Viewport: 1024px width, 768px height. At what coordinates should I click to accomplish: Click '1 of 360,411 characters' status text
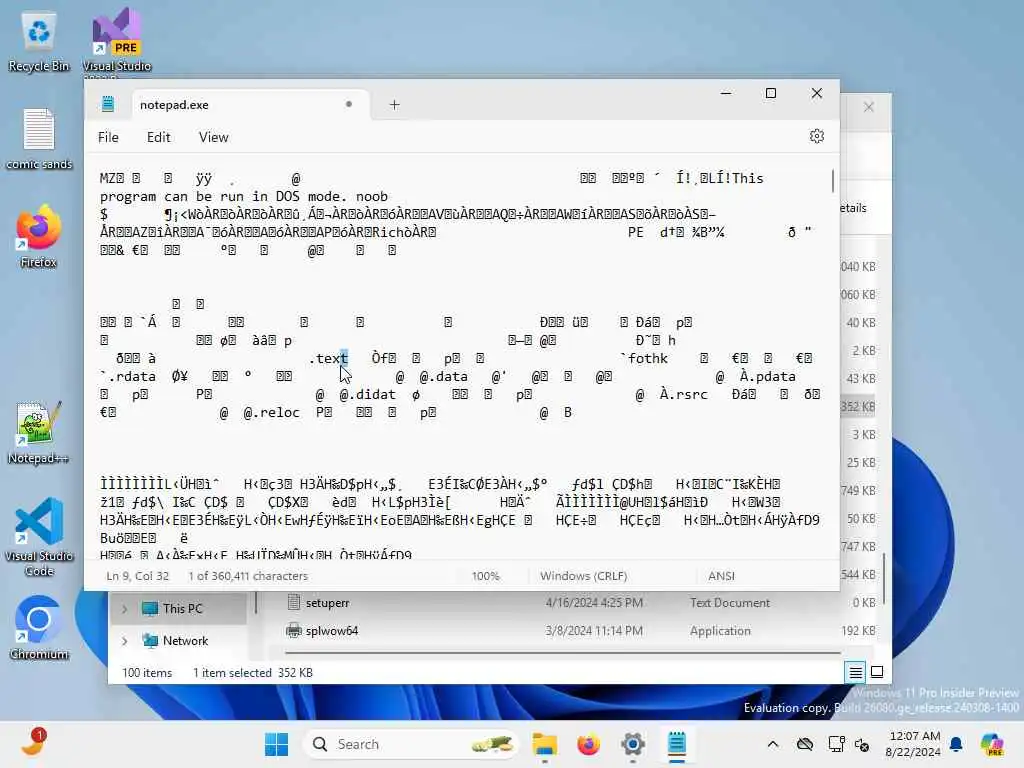[248, 576]
